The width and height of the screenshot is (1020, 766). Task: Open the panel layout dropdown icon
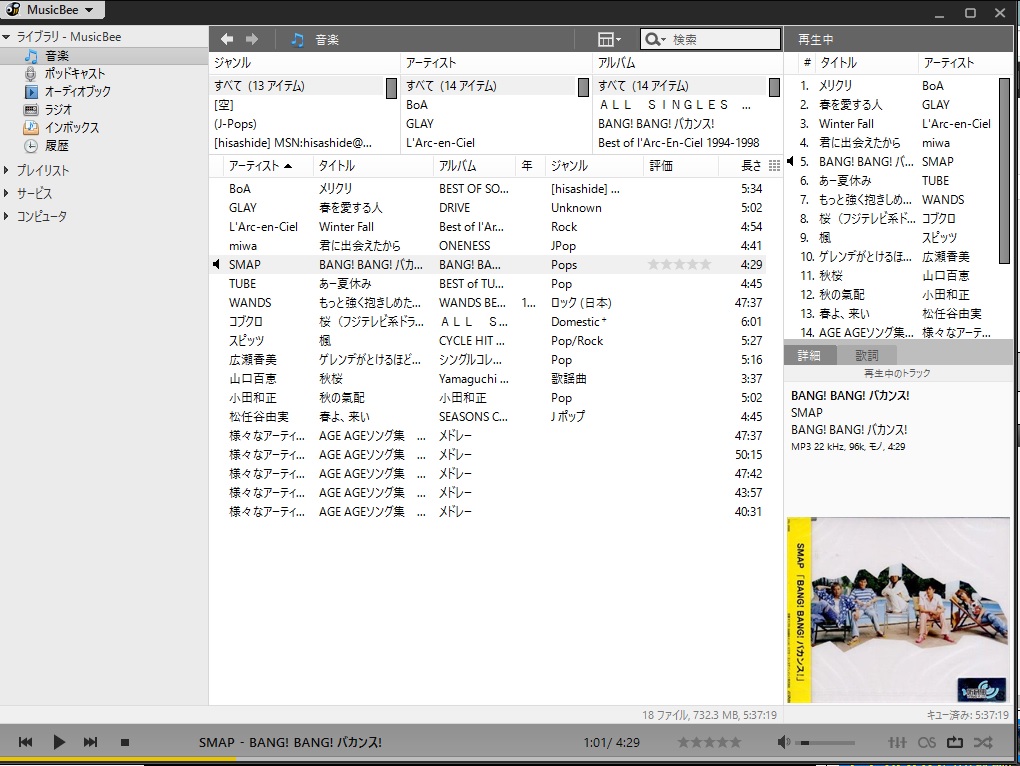609,40
